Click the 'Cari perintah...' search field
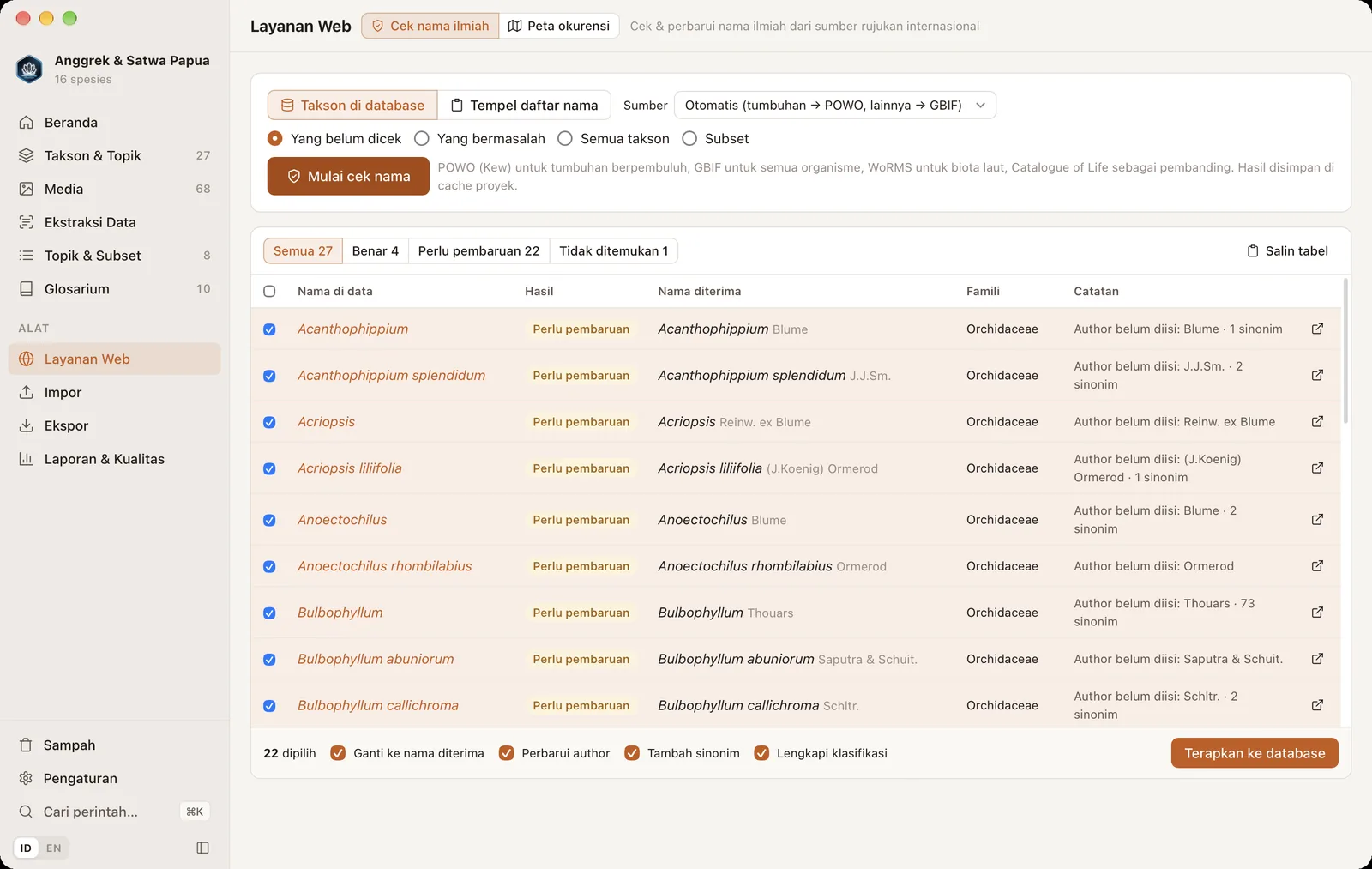This screenshot has height=869, width=1372. click(114, 812)
